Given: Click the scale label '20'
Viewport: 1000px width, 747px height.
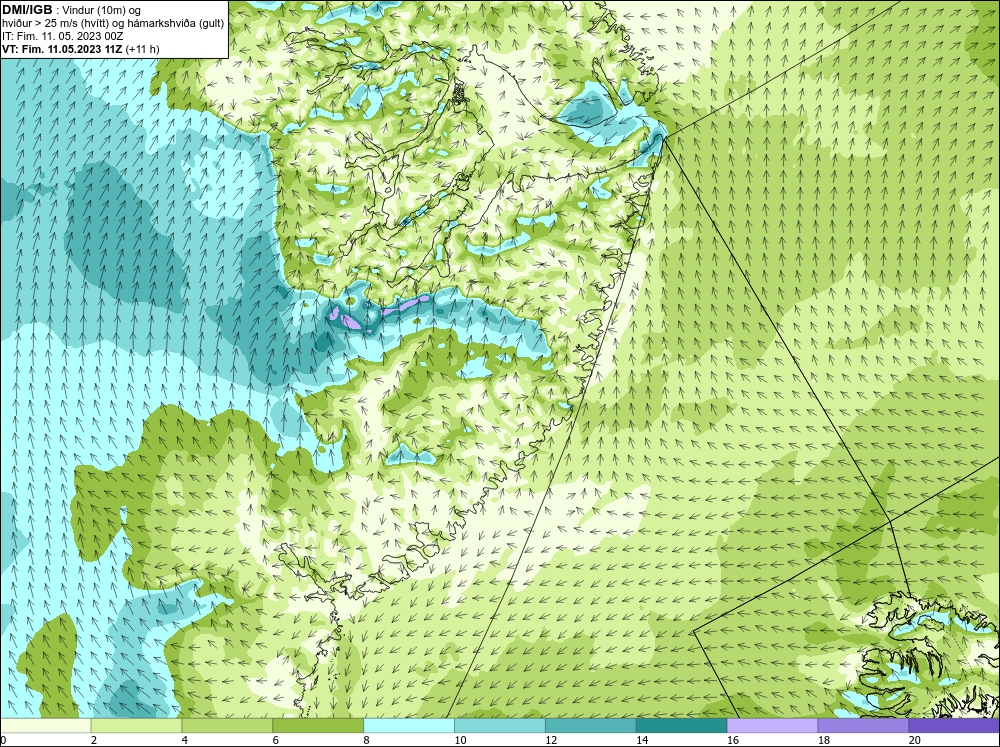Looking at the screenshot, I should click(915, 740).
